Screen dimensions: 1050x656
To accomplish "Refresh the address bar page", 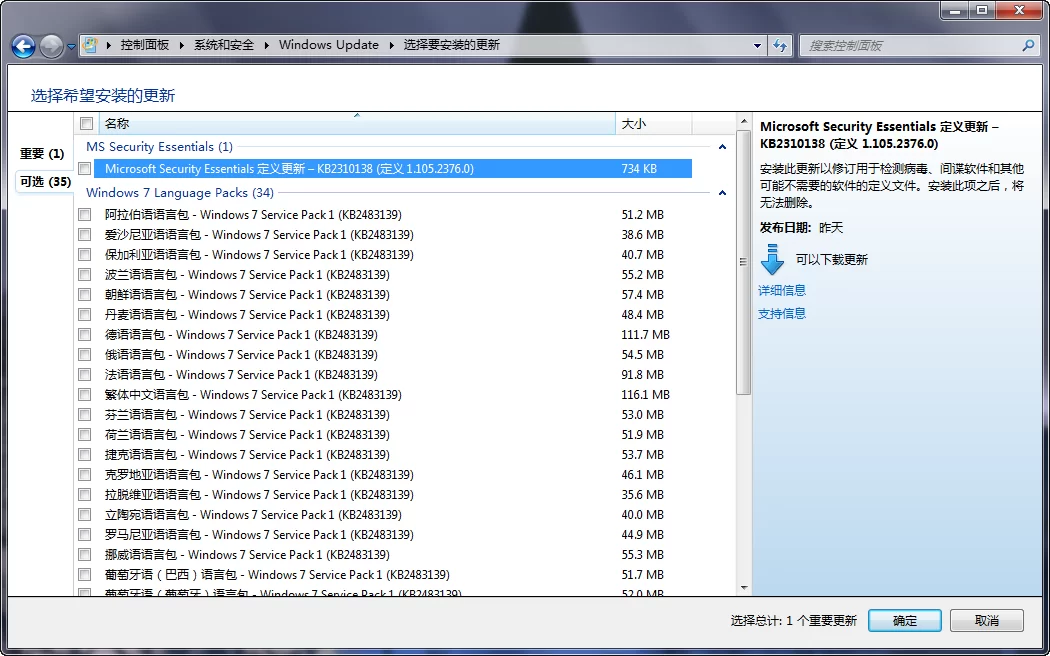I will pyautogui.click(x=780, y=46).
